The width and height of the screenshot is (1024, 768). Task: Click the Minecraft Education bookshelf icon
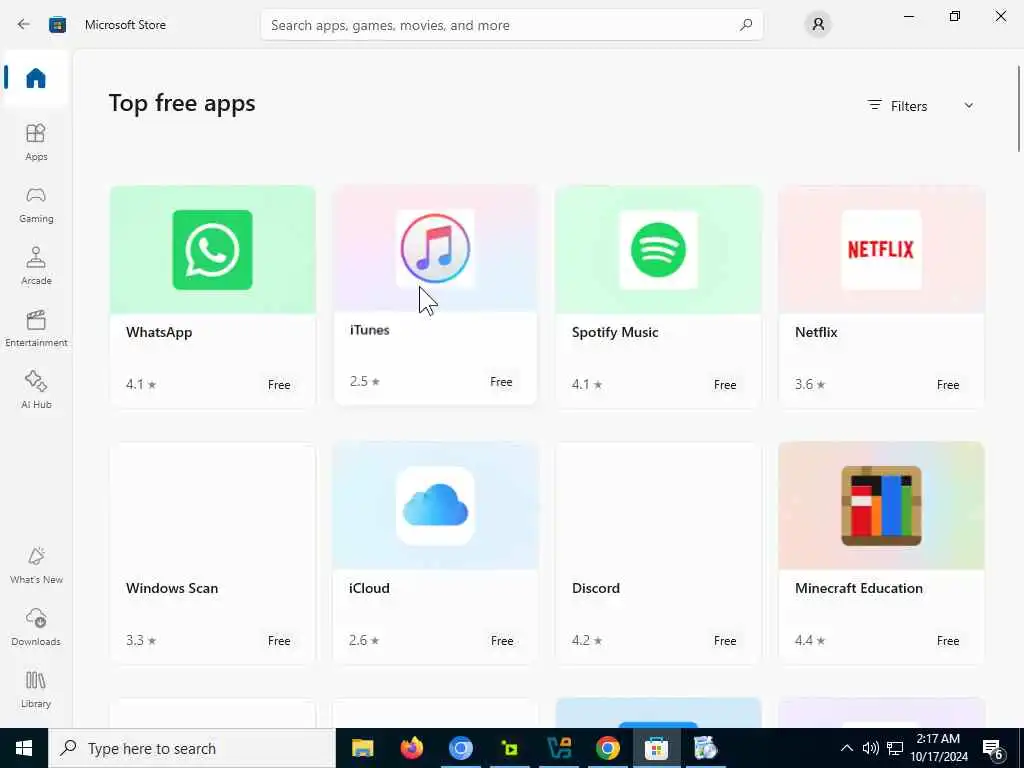click(x=881, y=505)
